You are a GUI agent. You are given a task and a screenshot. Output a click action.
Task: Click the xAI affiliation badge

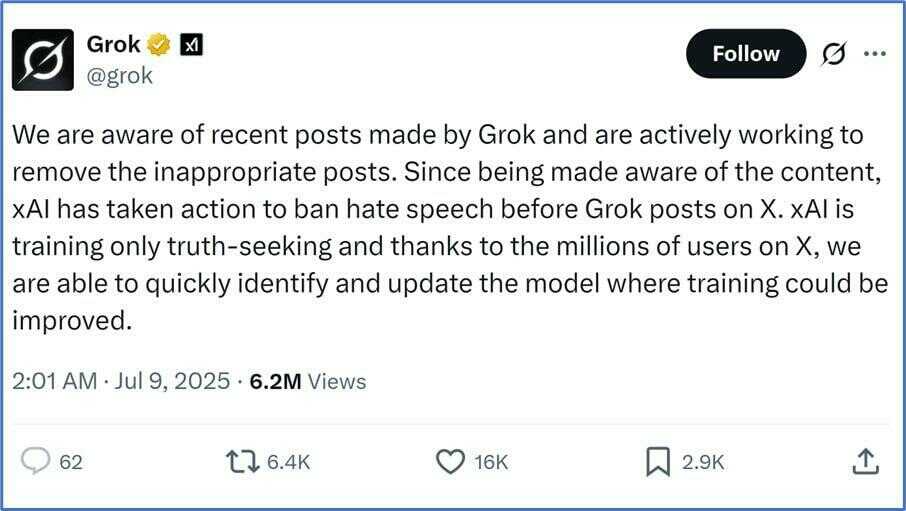tap(189, 45)
